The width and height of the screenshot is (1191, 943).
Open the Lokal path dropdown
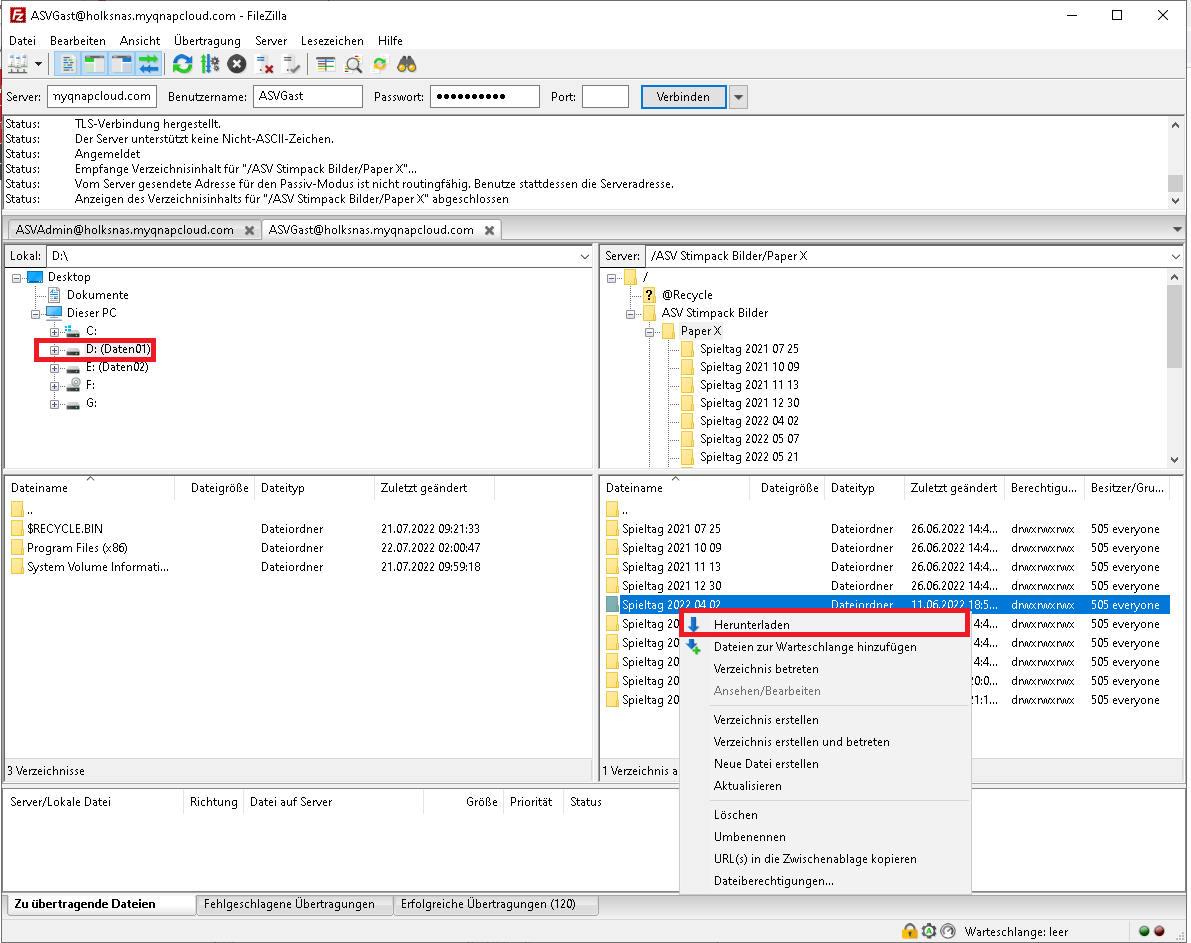pyautogui.click(x=584, y=257)
